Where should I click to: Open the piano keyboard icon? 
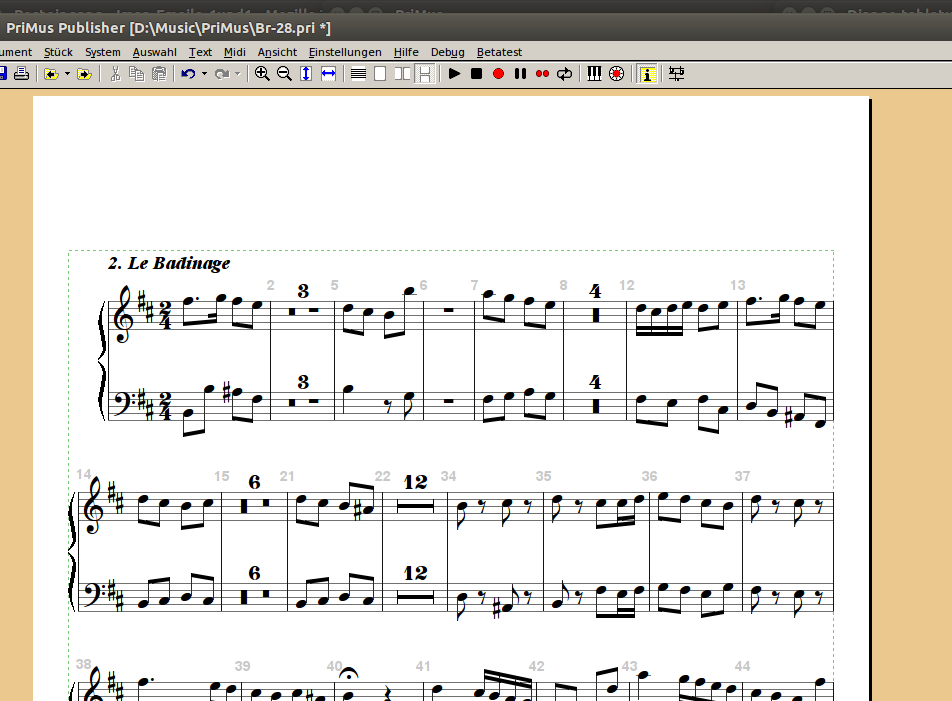point(594,74)
